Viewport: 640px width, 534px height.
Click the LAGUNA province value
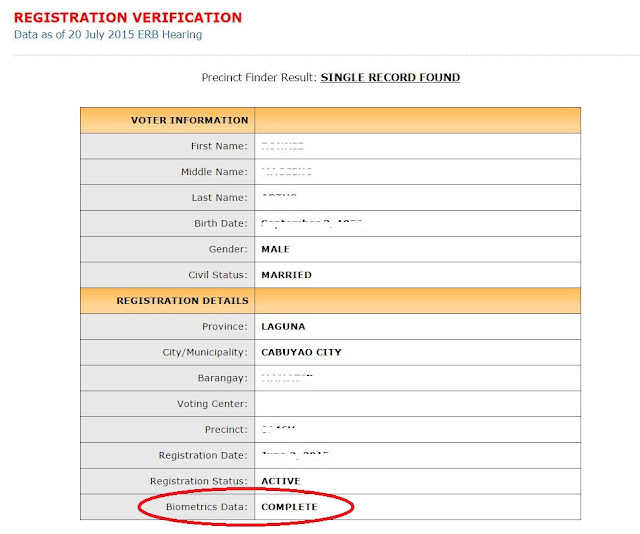click(283, 327)
